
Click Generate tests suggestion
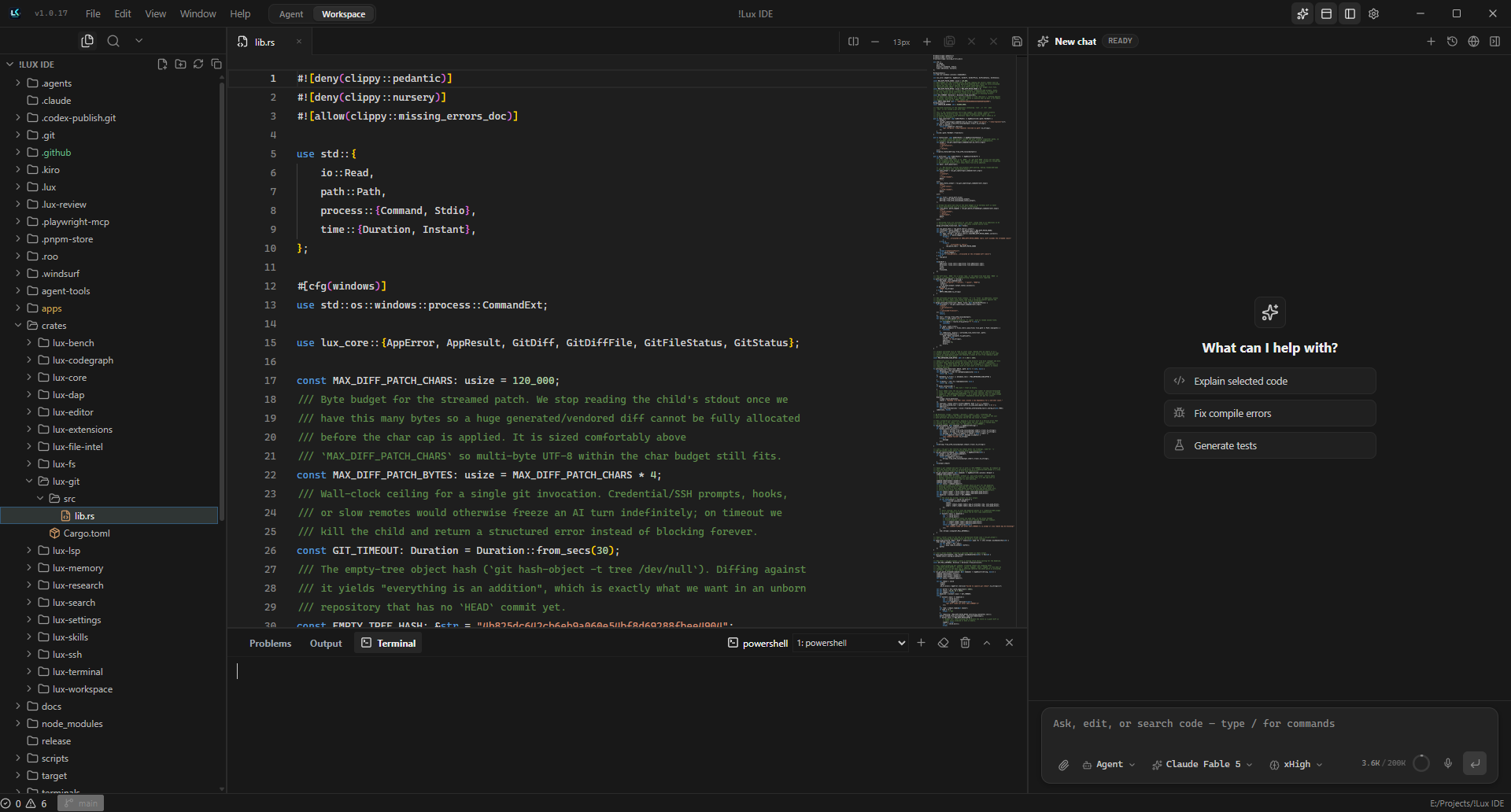[1269, 445]
